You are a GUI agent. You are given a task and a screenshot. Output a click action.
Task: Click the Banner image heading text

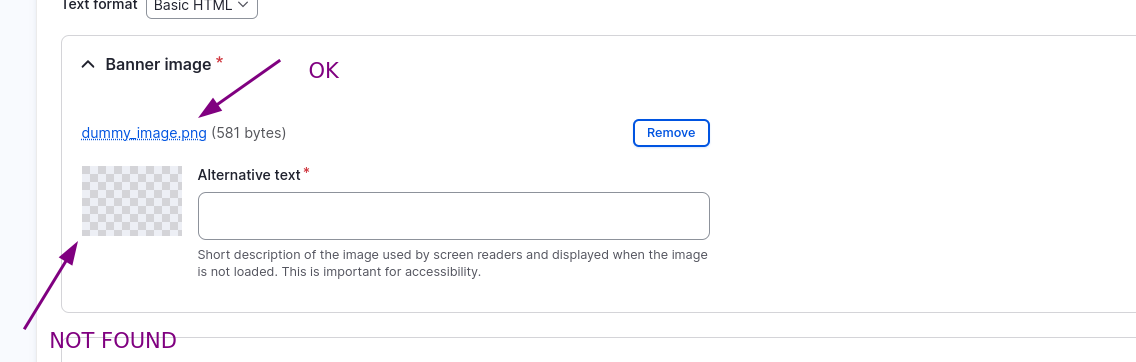(158, 64)
